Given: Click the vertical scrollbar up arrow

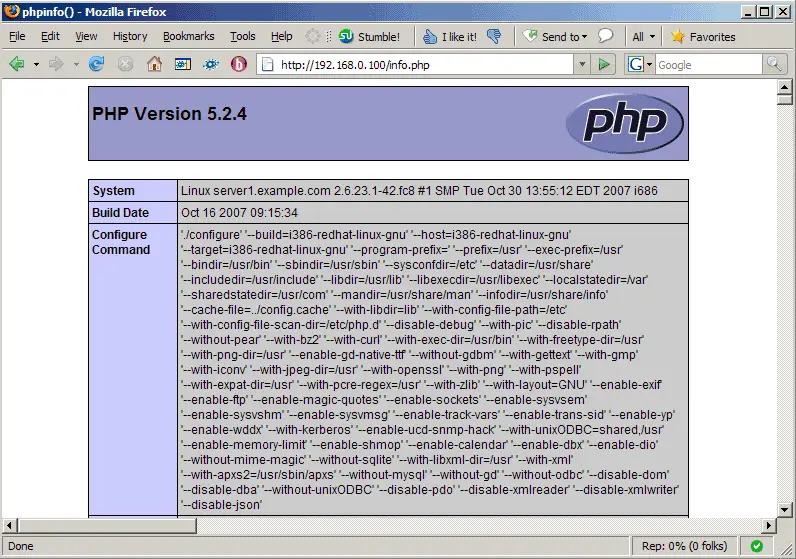Looking at the screenshot, I should click(784, 87).
